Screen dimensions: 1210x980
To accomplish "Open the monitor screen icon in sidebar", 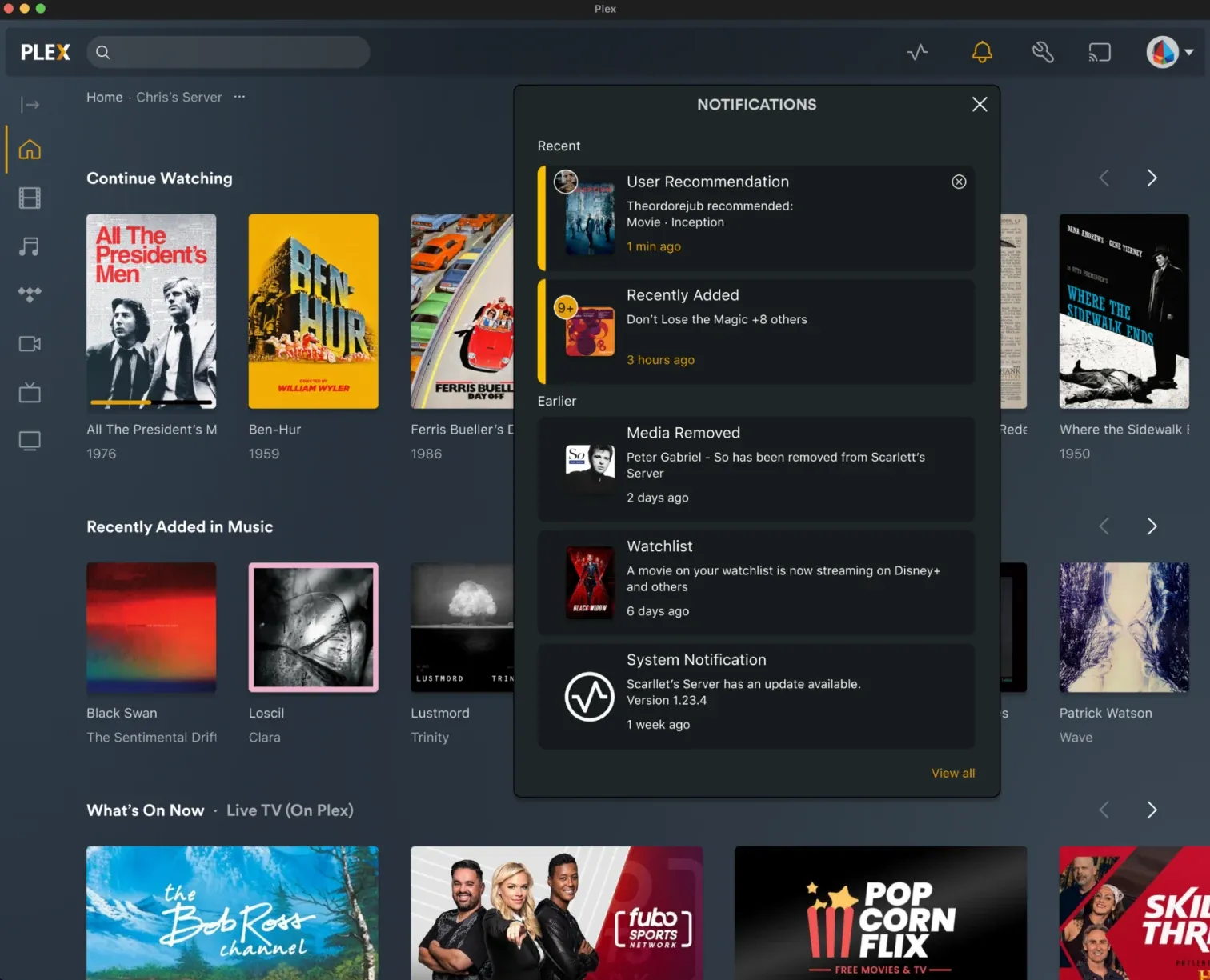I will coord(30,441).
